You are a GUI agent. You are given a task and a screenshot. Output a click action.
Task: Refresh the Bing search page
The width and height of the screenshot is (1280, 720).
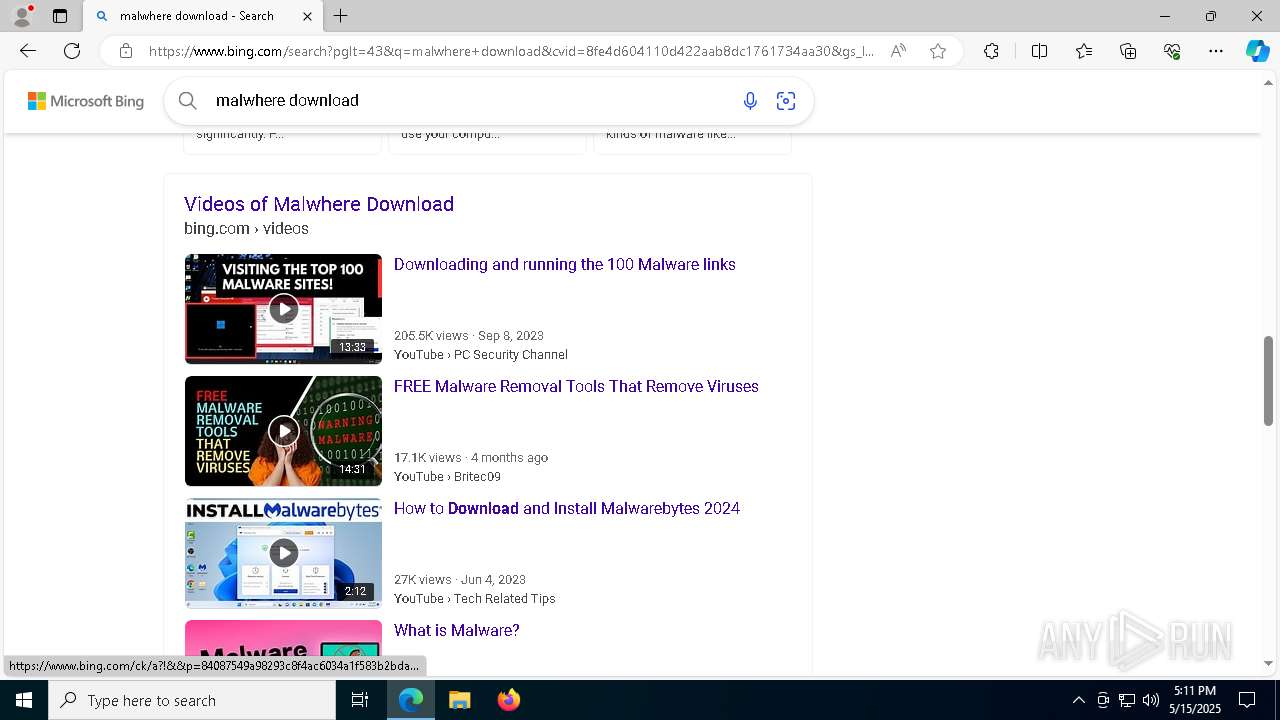(72, 51)
